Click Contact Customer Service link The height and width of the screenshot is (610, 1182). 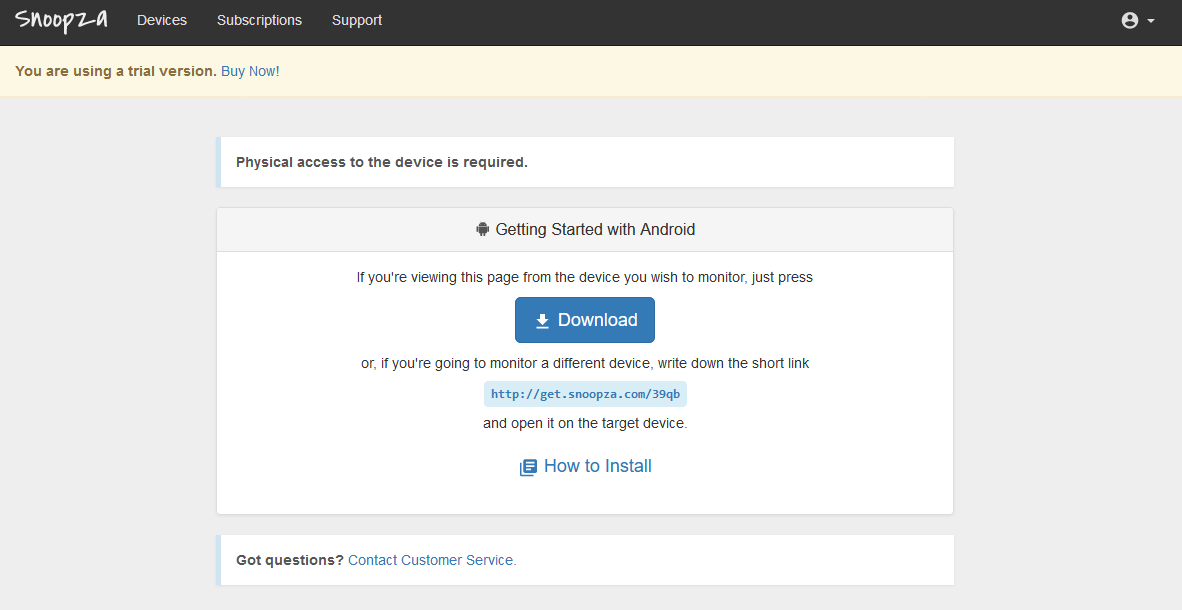[432, 560]
